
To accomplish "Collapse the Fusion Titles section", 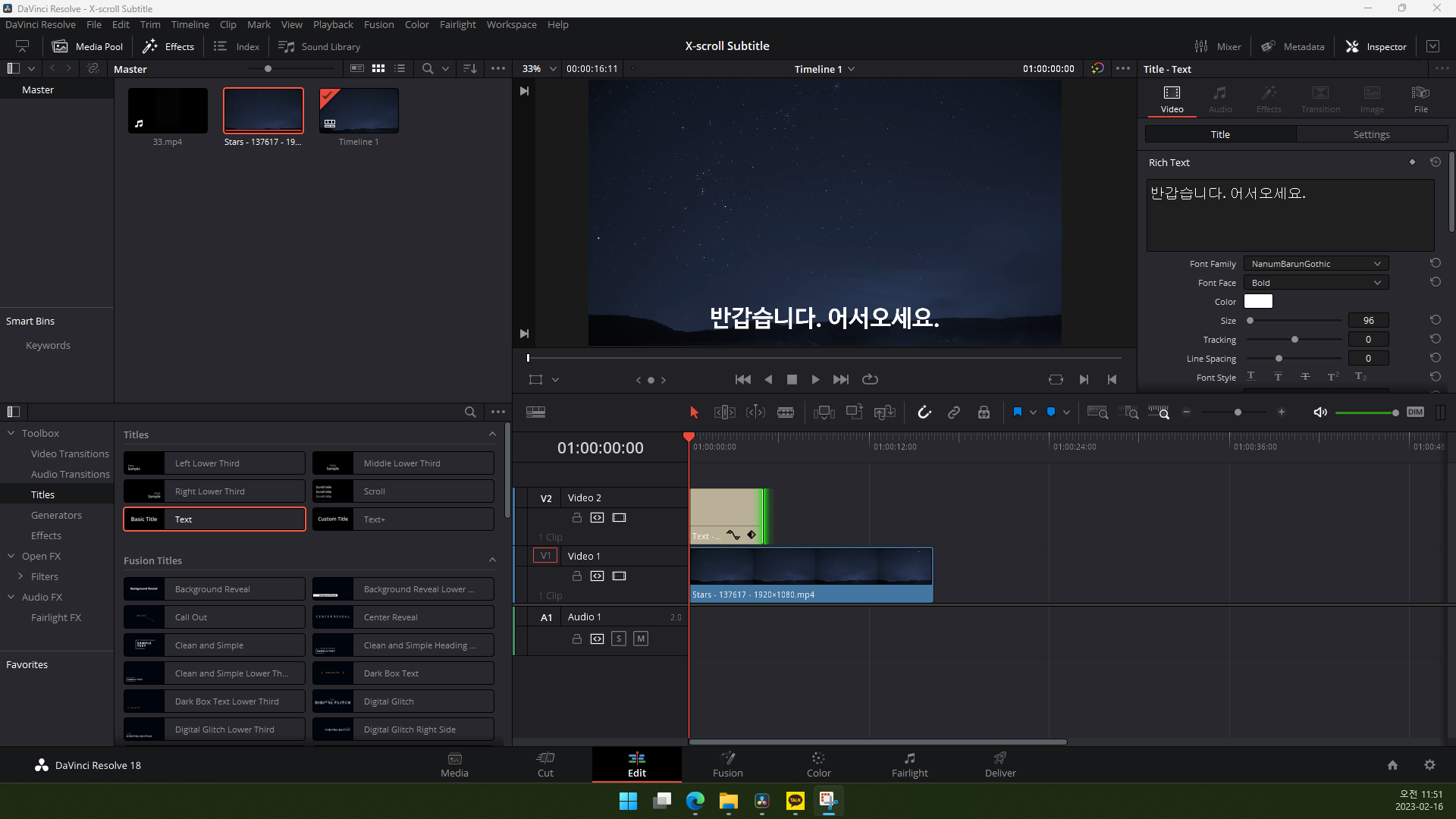I will 492,560.
